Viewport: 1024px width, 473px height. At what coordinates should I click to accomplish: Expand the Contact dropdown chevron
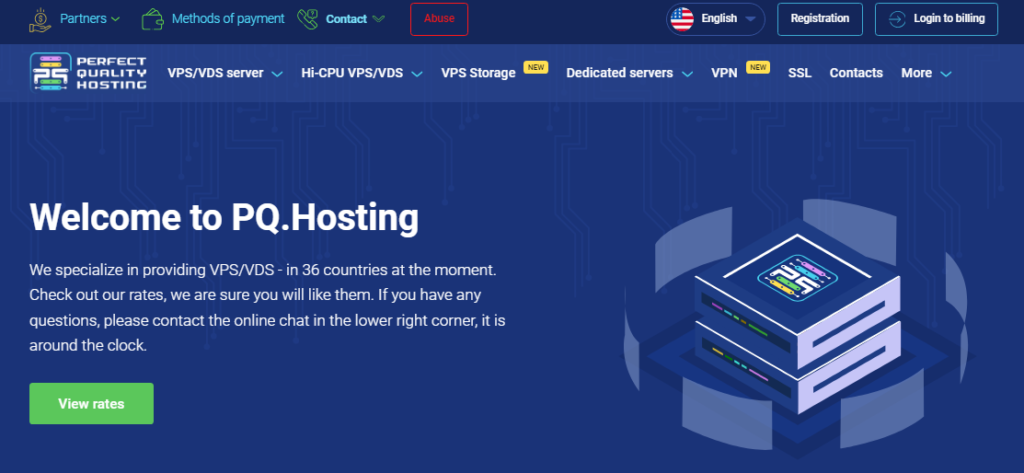[378, 20]
